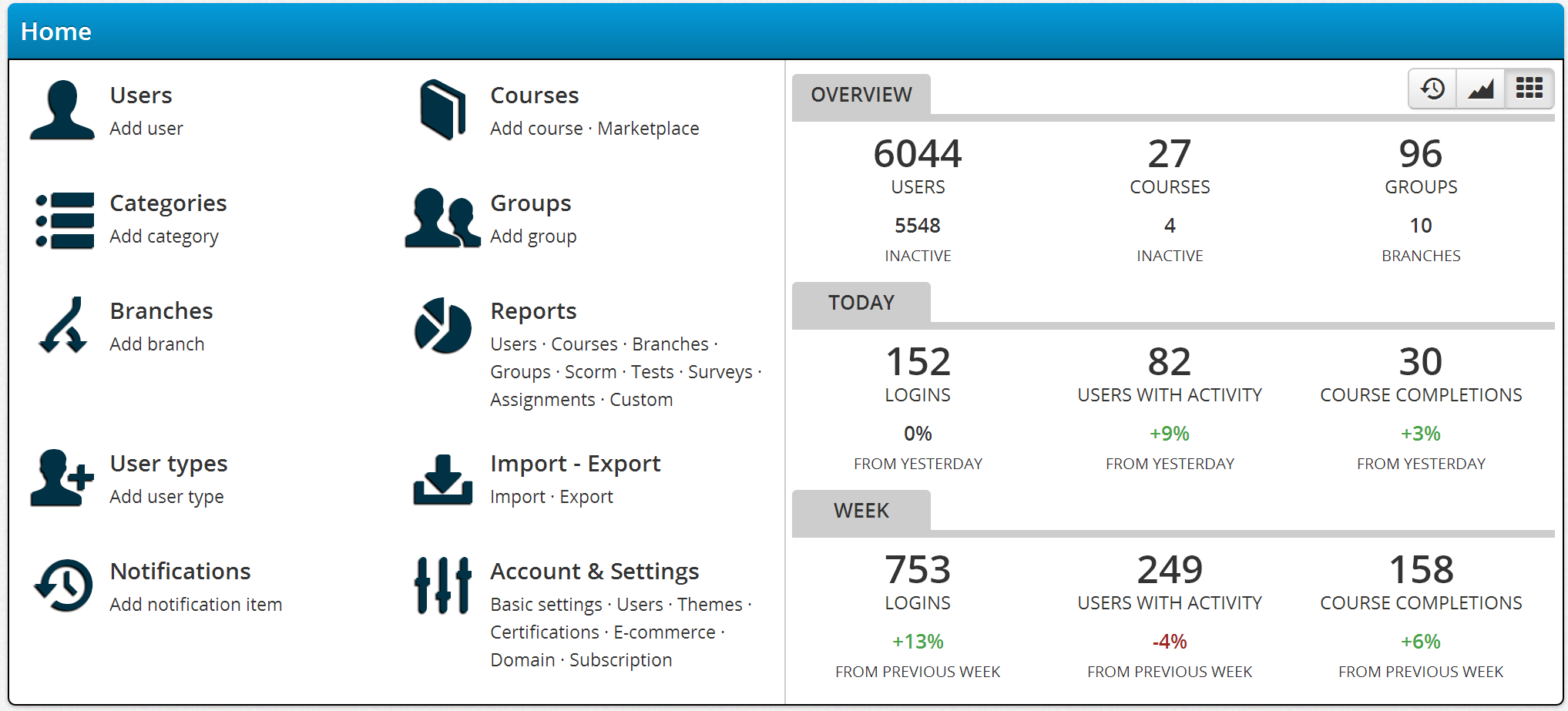The height and width of the screenshot is (711, 1568).
Task: Click the Notifications history clock icon
Action: [x=62, y=586]
